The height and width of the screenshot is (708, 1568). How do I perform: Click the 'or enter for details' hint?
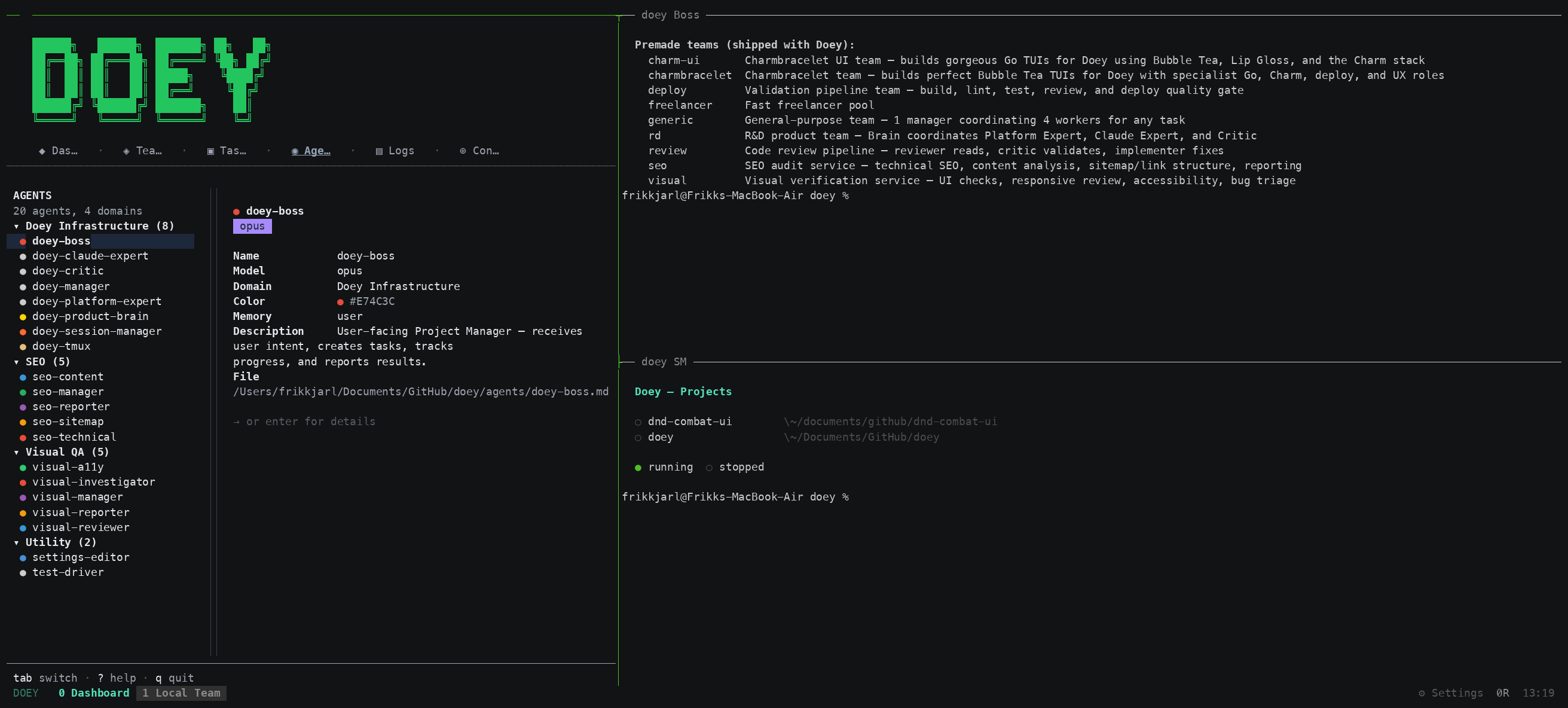coord(304,421)
